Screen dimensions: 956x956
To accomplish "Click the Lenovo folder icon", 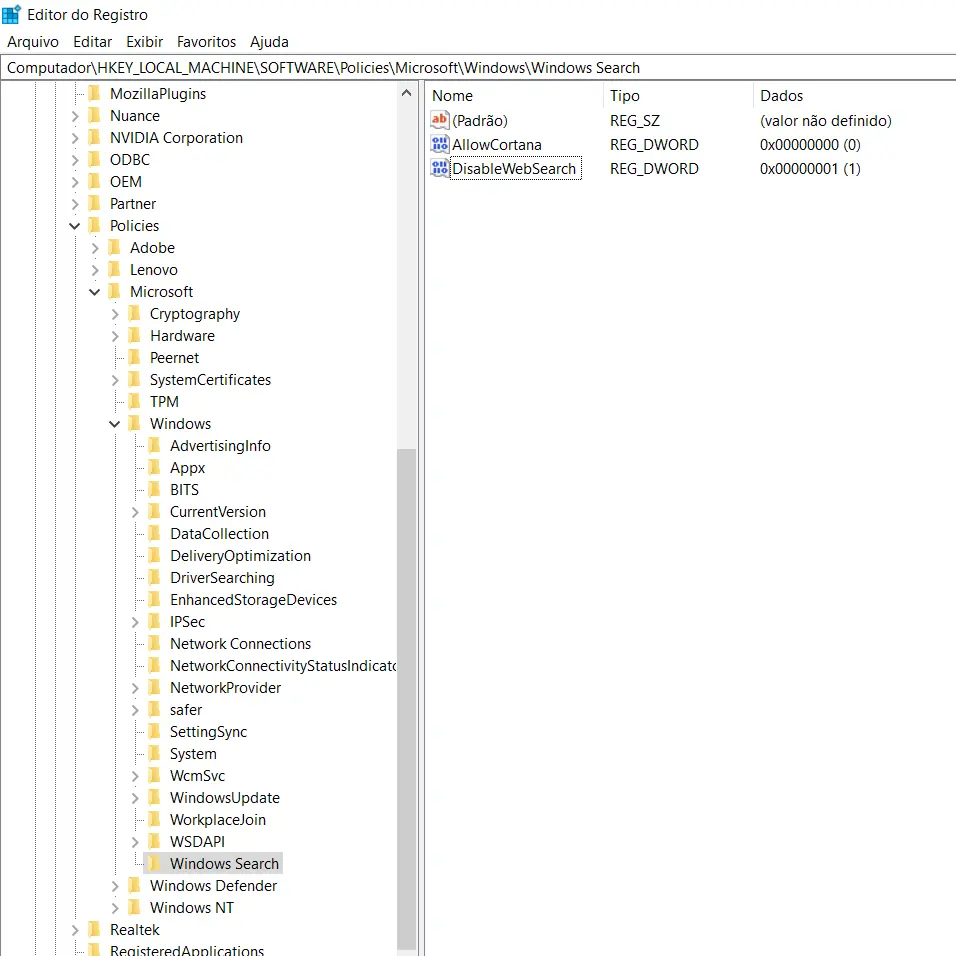I will [x=115, y=269].
